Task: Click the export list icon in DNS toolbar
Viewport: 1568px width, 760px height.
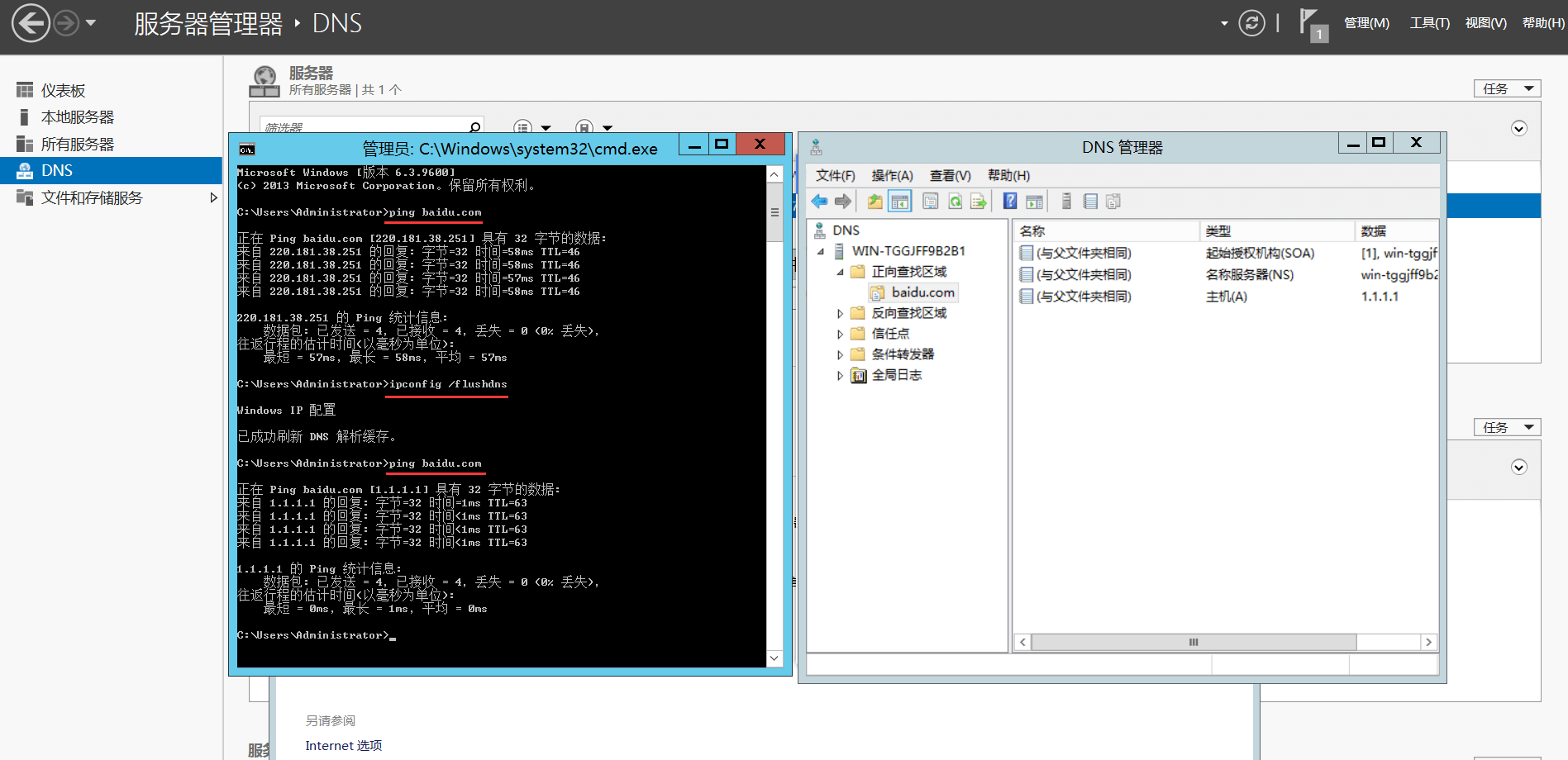Action: coord(979,202)
